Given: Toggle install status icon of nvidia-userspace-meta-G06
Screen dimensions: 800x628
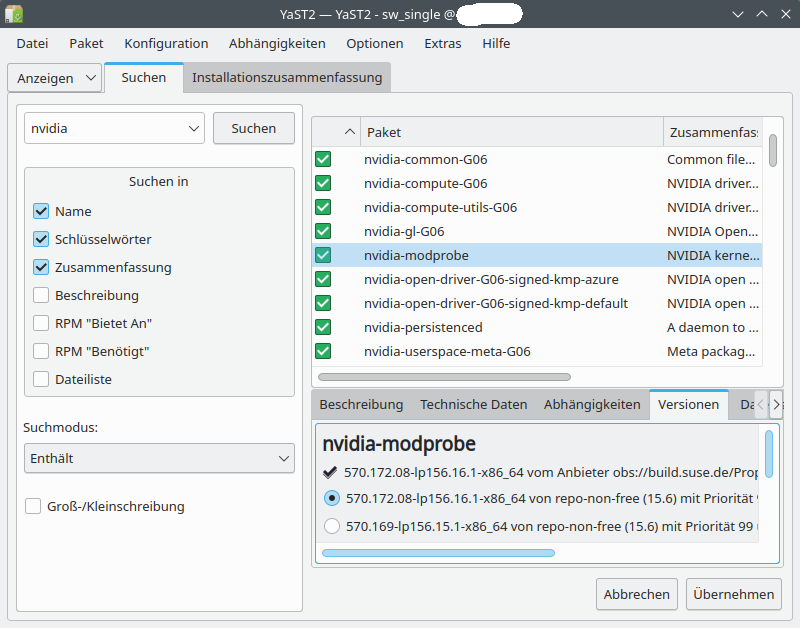Looking at the screenshot, I should [x=323, y=351].
